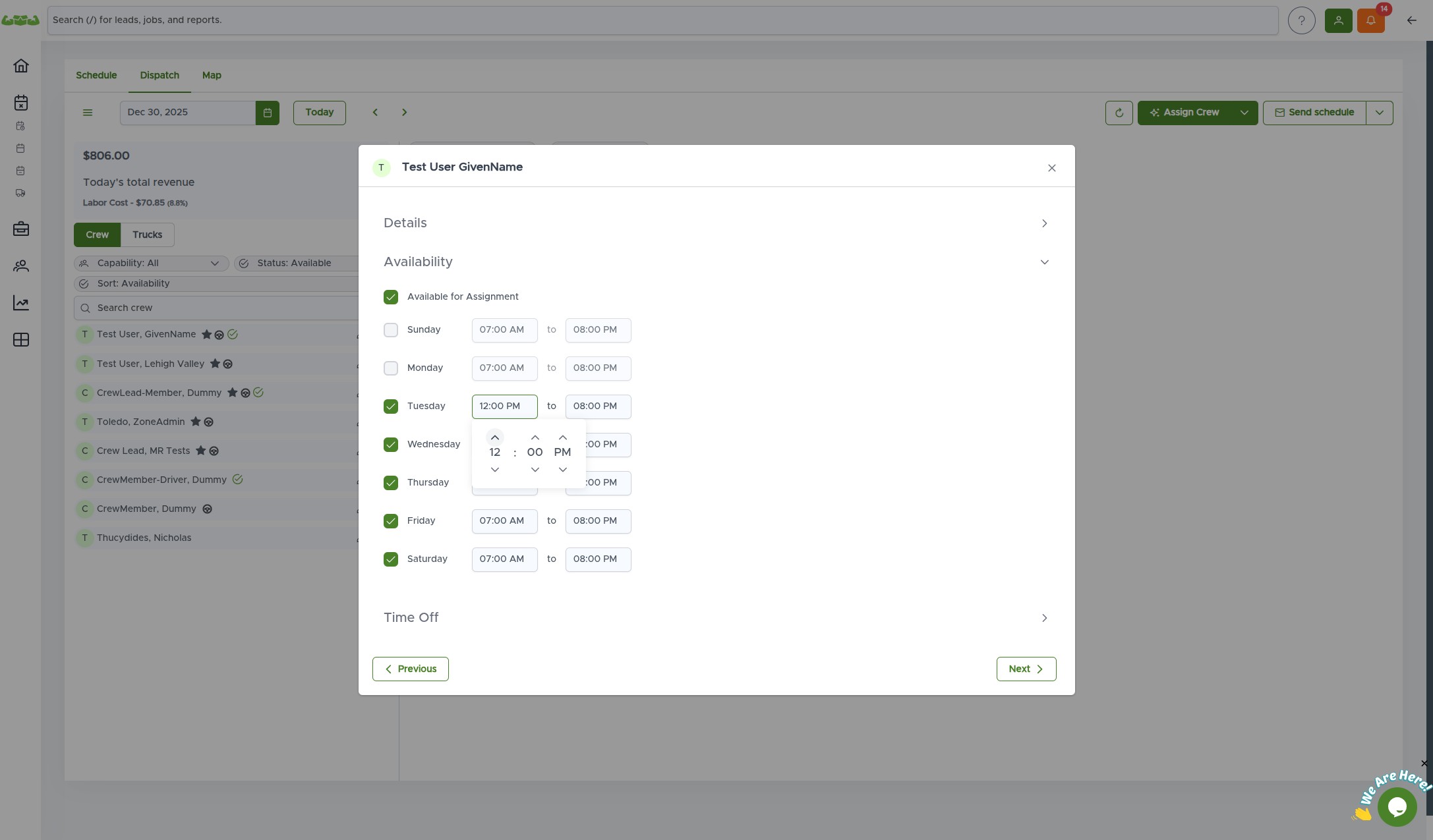Close the Test User GivenName dialog
Viewport: 1433px width, 840px height.
1051,168
